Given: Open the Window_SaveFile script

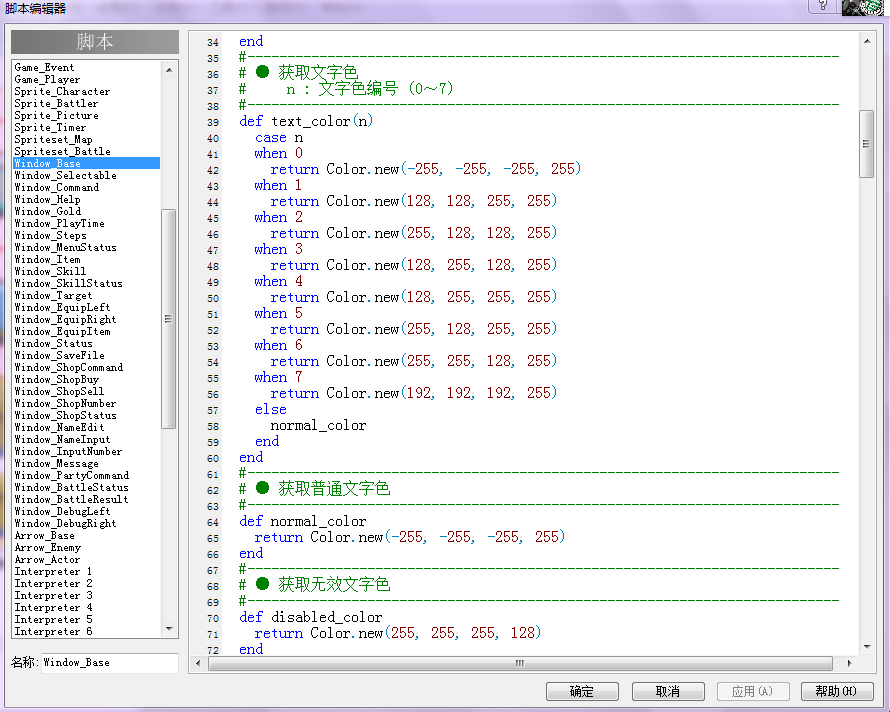Looking at the screenshot, I should point(87,355).
